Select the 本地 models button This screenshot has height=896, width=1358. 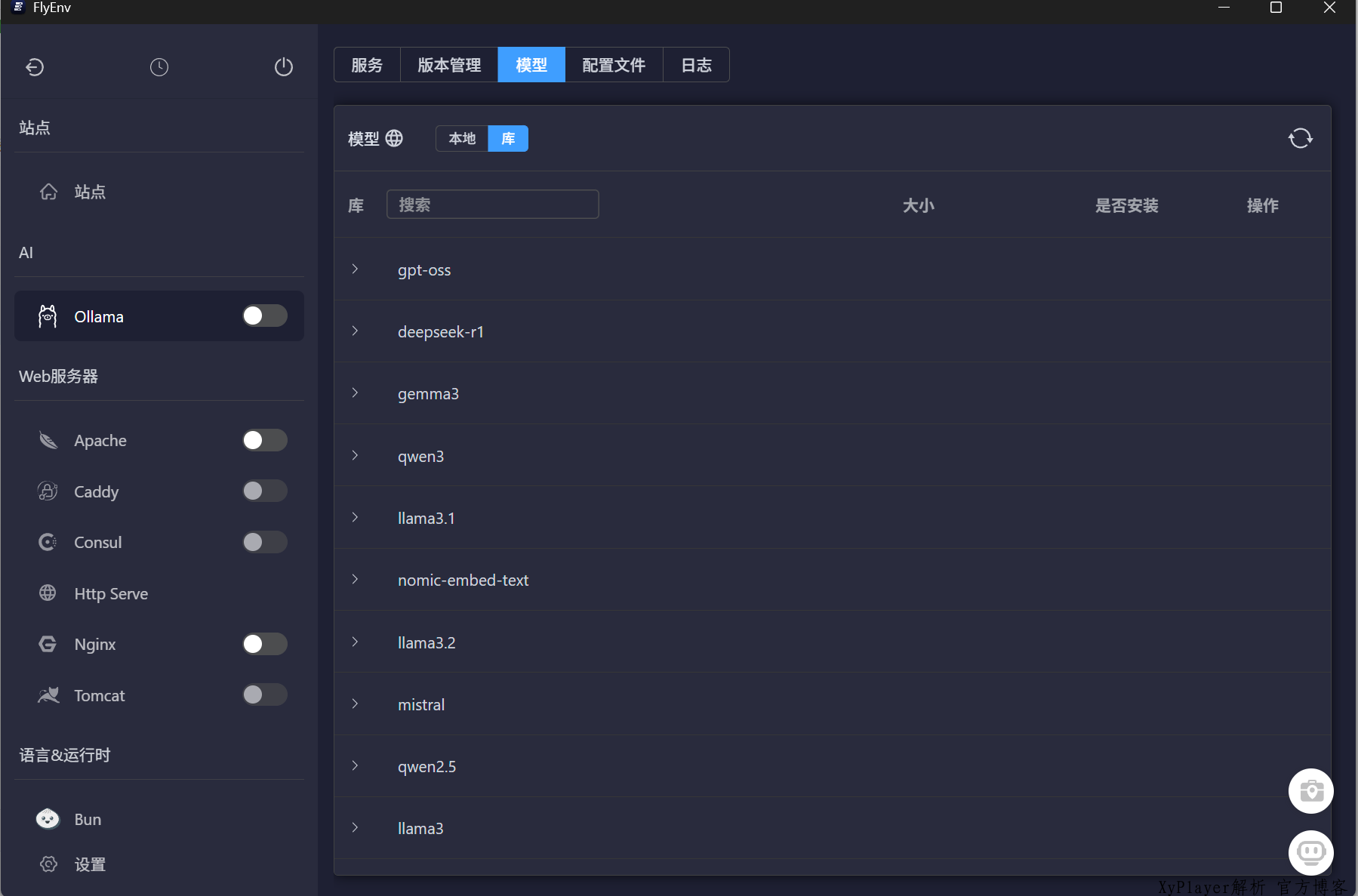click(462, 139)
